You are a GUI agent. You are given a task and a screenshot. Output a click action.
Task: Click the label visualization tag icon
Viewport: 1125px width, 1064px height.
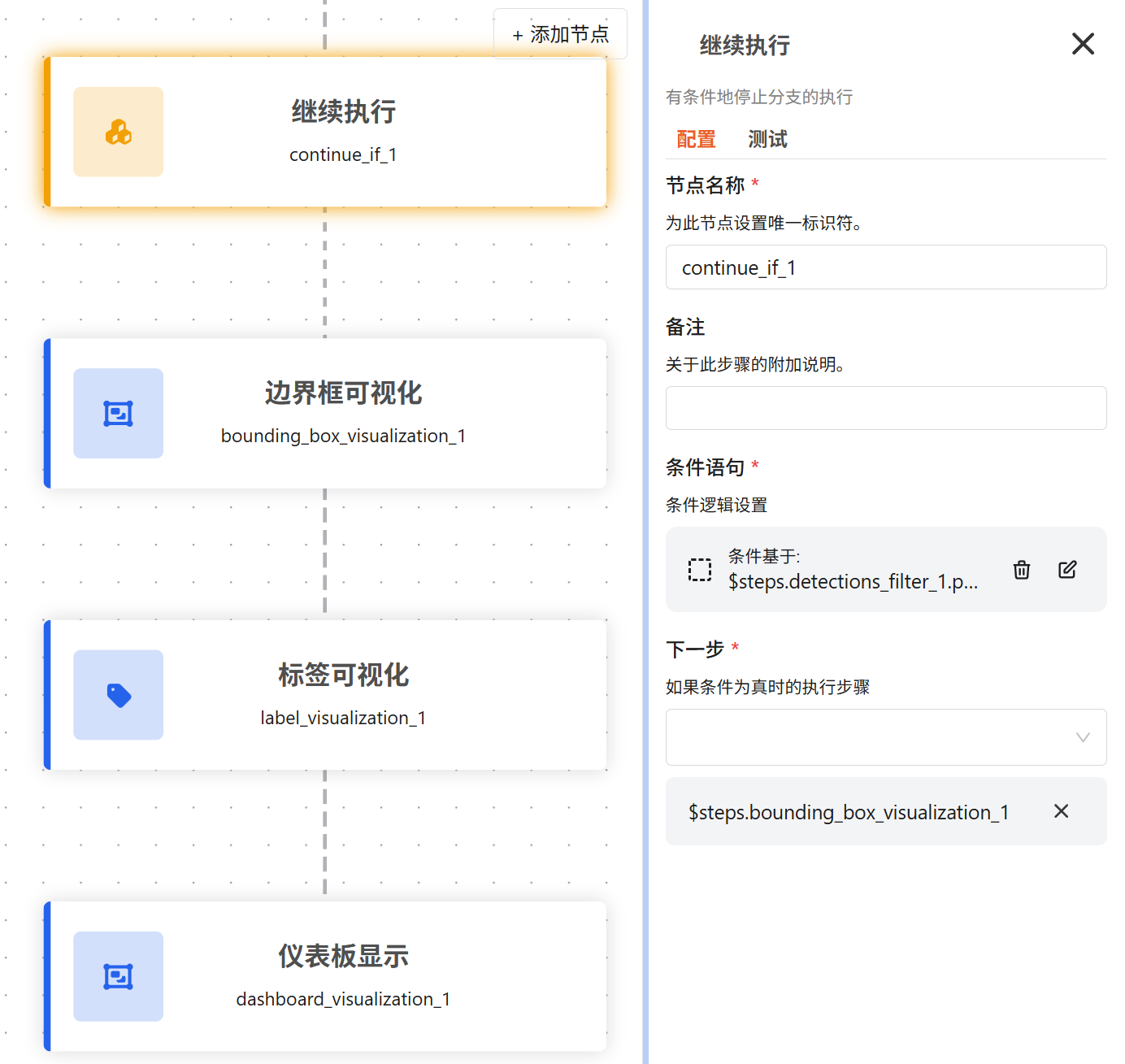click(118, 695)
